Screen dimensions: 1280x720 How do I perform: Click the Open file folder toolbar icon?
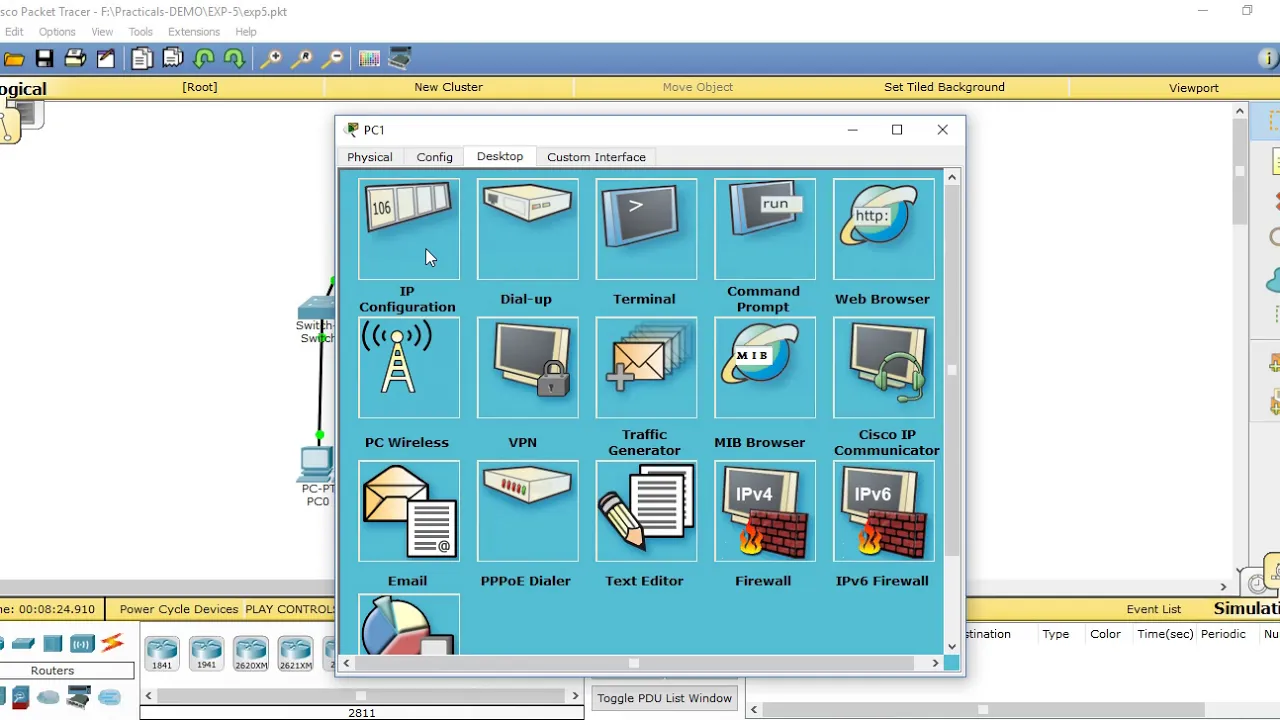click(x=14, y=59)
